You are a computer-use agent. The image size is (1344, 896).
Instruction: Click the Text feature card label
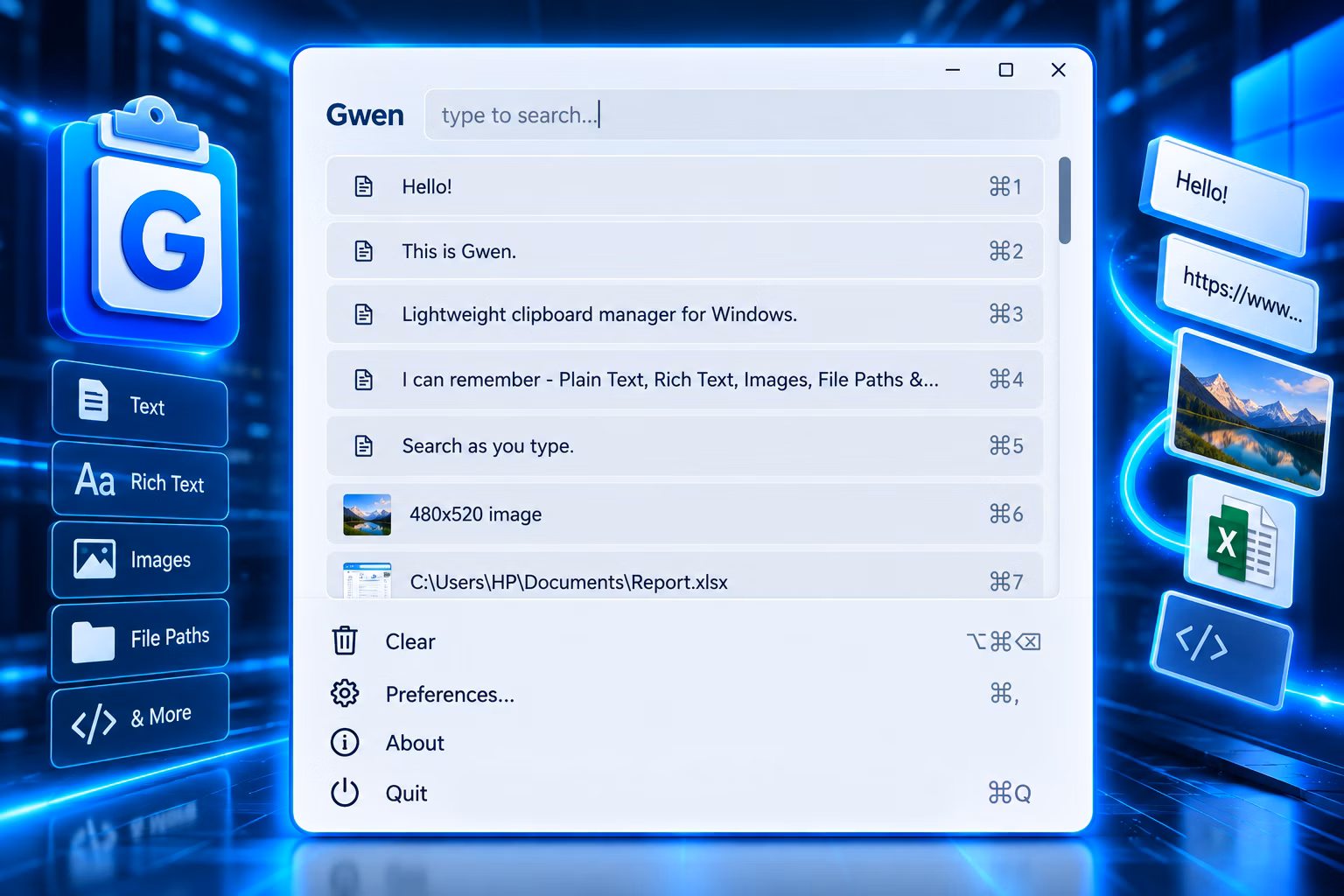(x=147, y=406)
